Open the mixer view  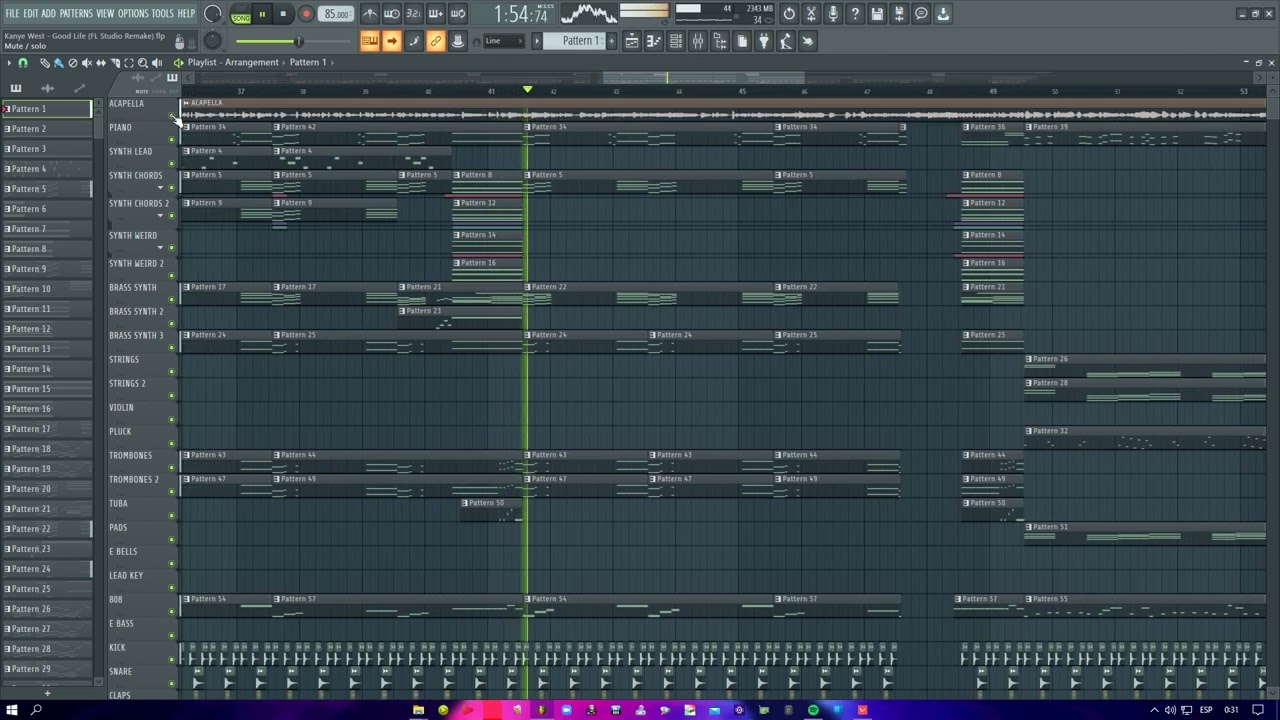coord(698,41)
